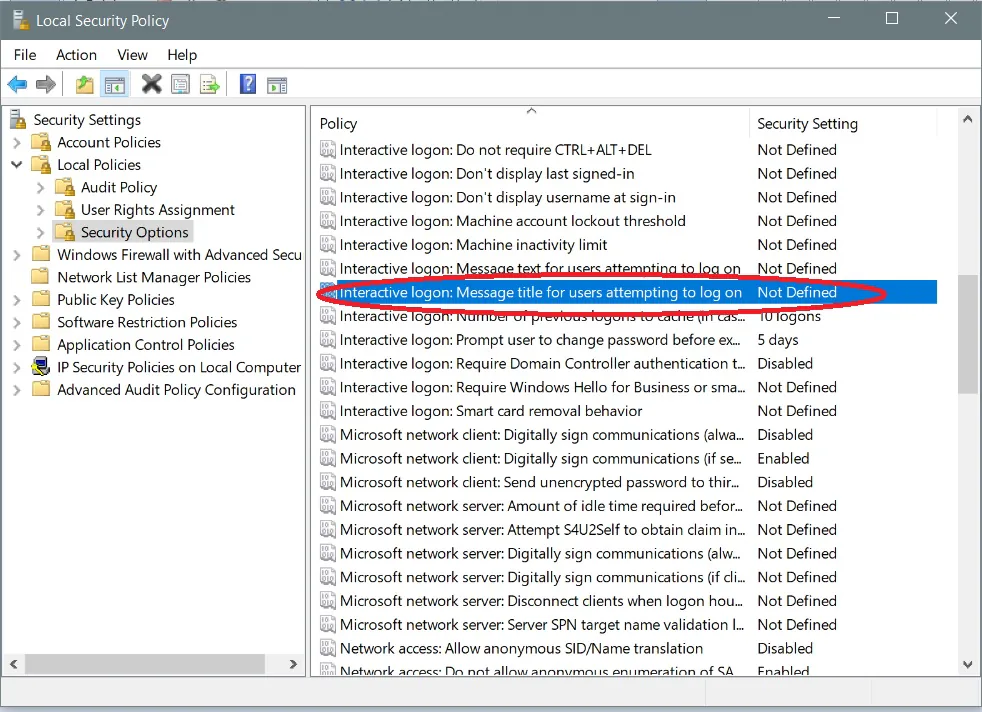982x712 pixels.
Task: Click the policy icon beside Smart card removal behavior
Action: (328, 411)
